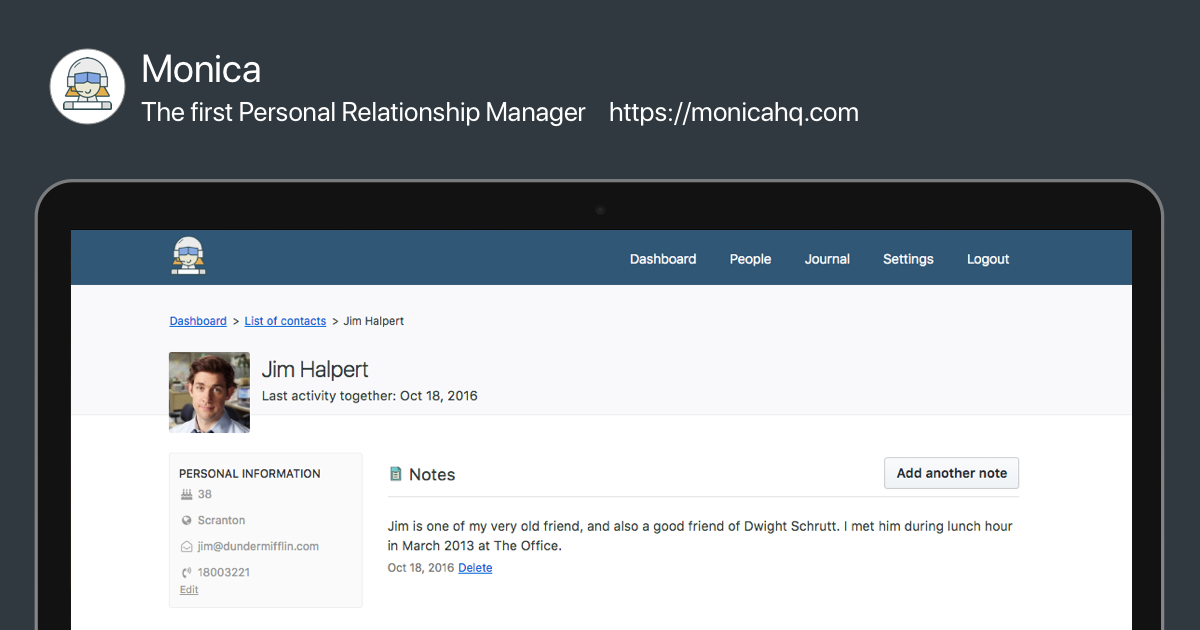Open the List of contacts breadcrumb
This screenshot has width=1200, height=630.
[285, 321]
